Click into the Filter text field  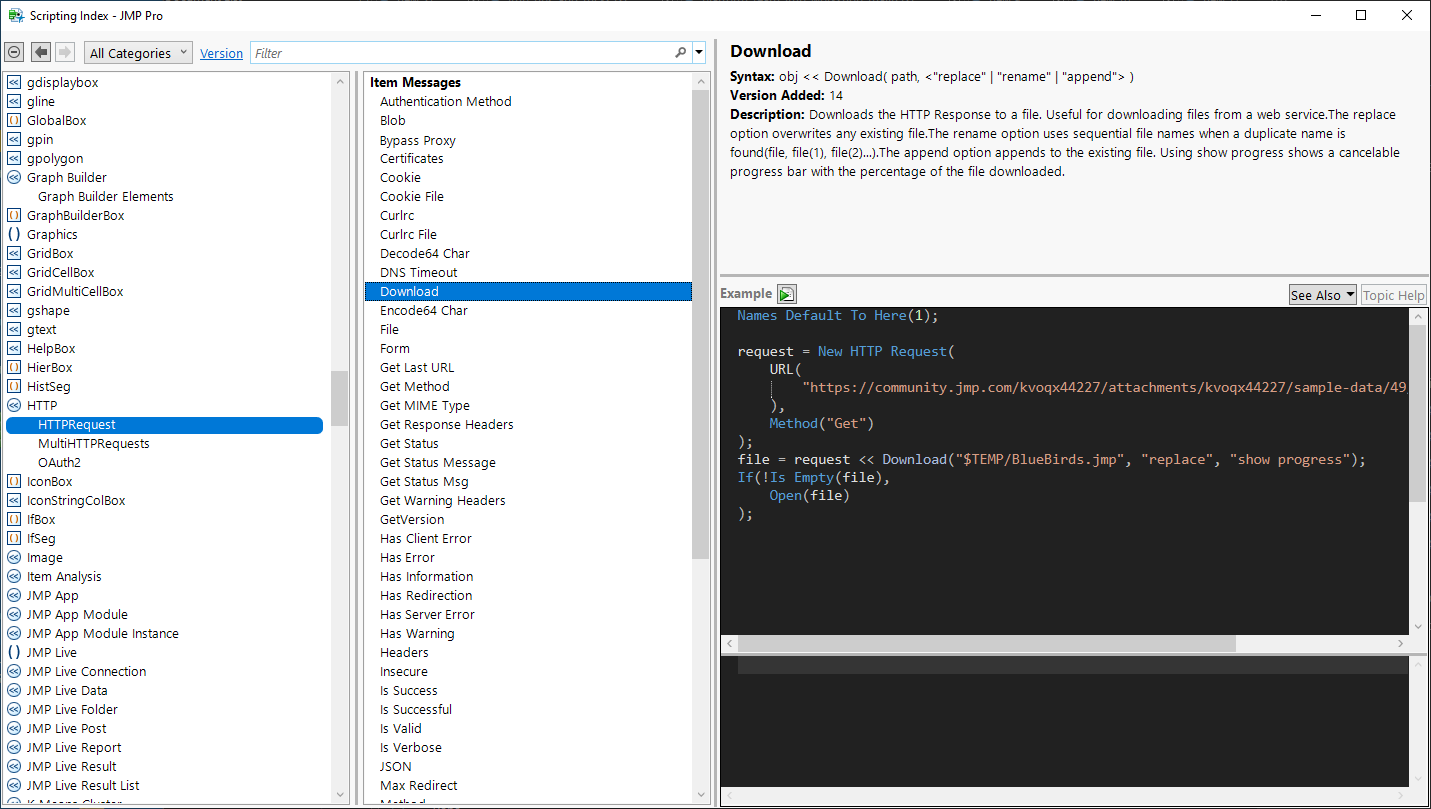(460, 53)
